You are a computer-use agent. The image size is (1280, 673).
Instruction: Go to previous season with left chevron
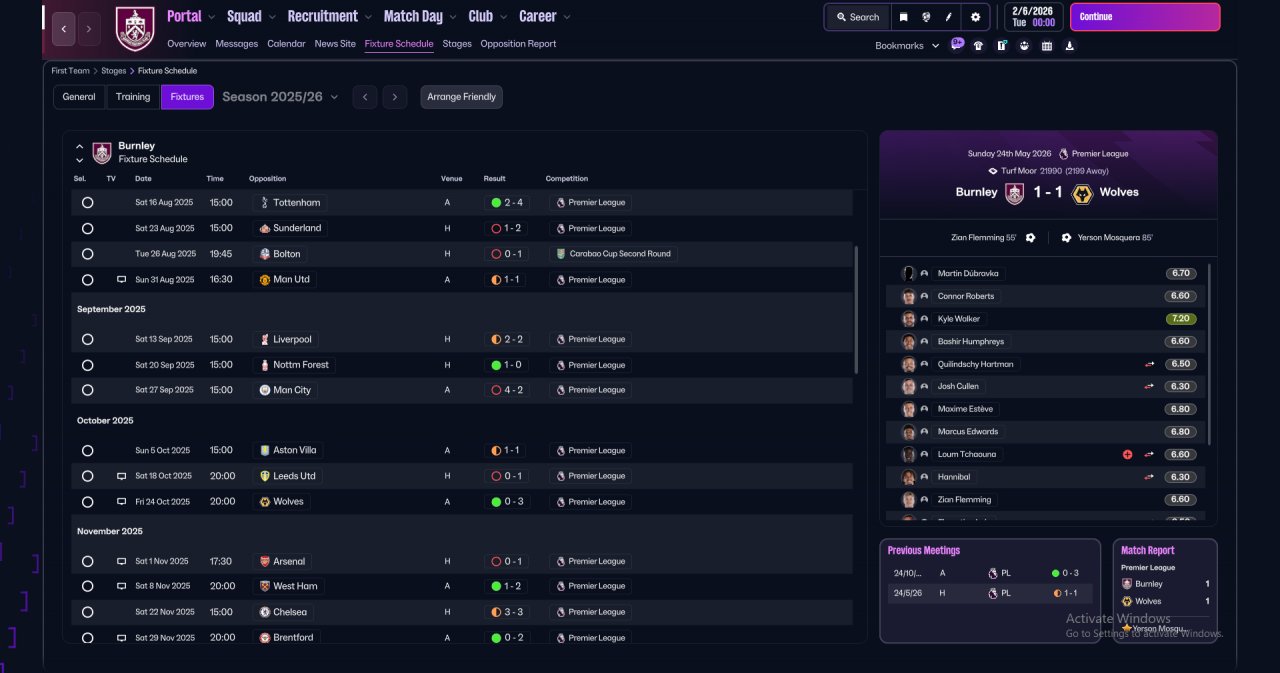click(x=365, y=97)
